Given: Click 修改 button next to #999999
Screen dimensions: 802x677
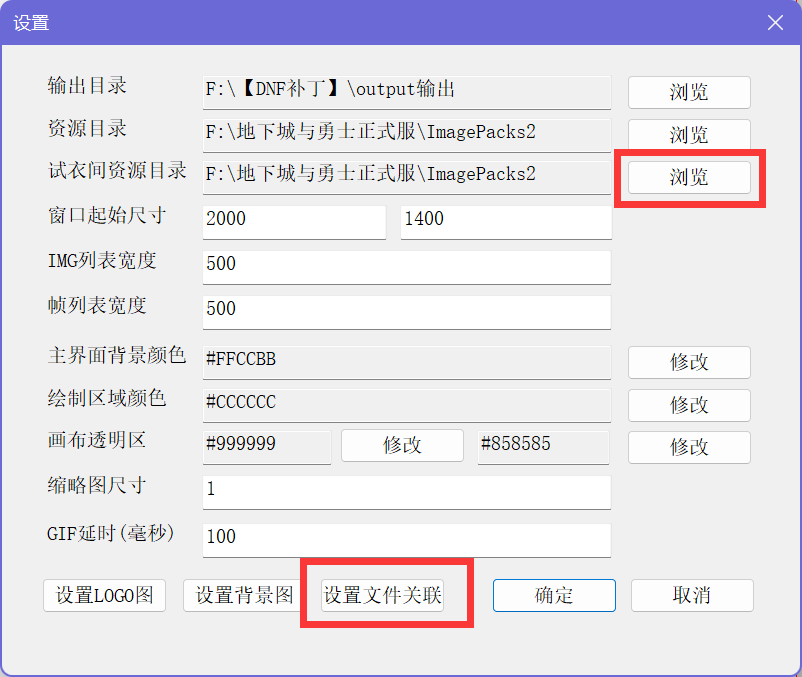Looking at the screenshot, I should coord(402,445).
